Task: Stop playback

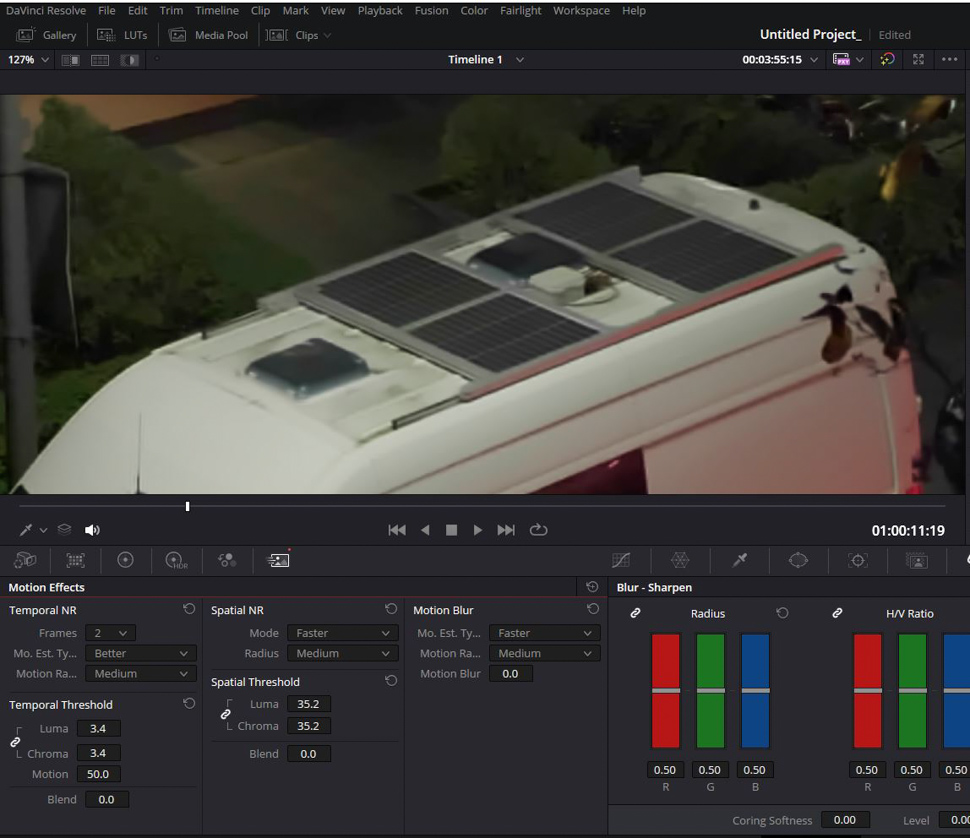Action: pos(452,530)
